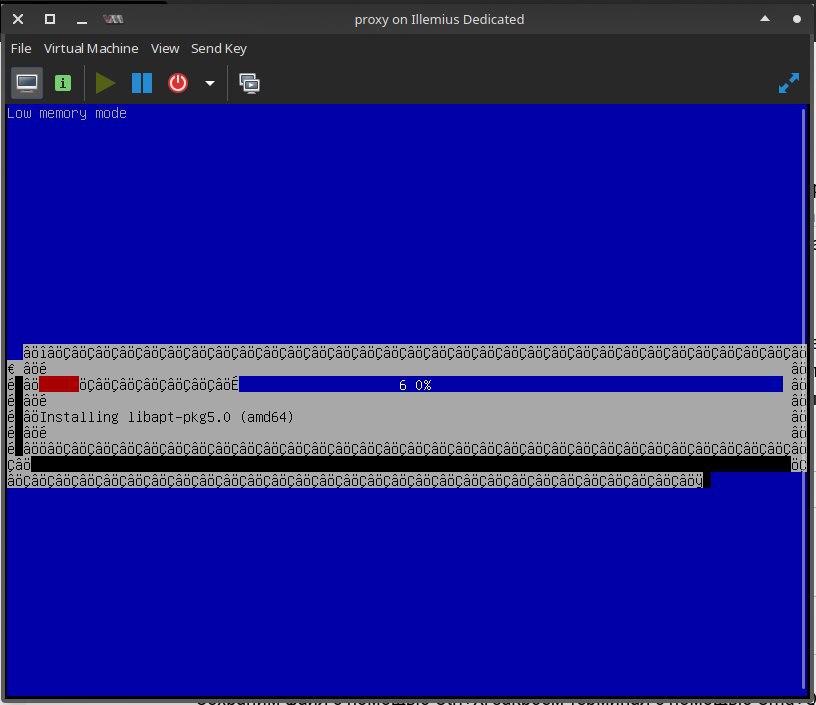Shade the window with the up arrow
816x705 pixels.
pyautogui.click(x=765, y=19)
